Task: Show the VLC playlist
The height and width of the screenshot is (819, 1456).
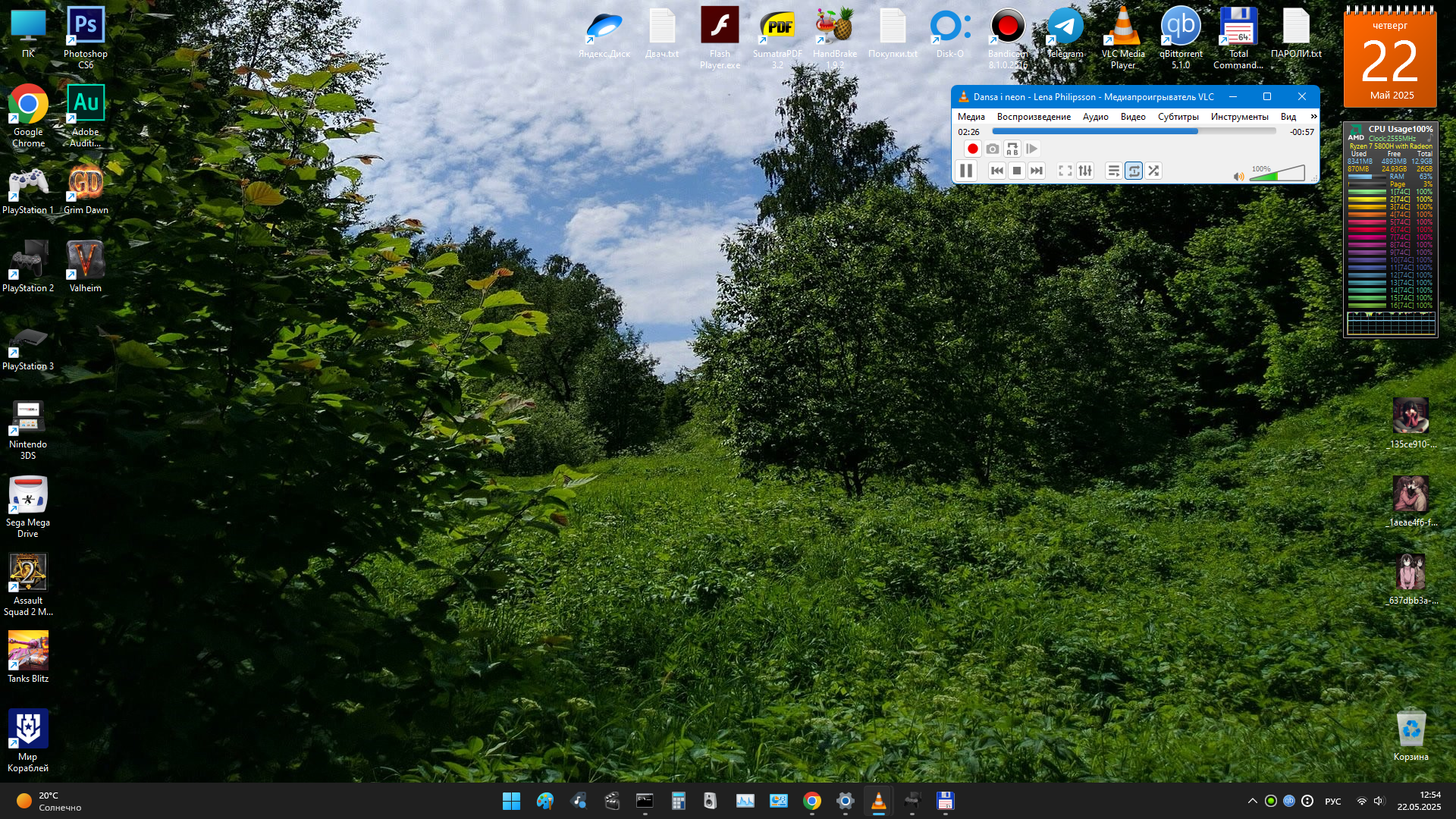Action: (1113, 171)
